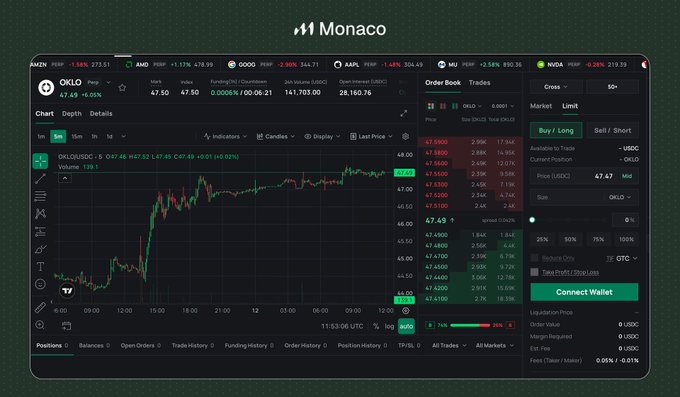Open the price projection measure tool
The image size is (680, 397).
point(40,231)
